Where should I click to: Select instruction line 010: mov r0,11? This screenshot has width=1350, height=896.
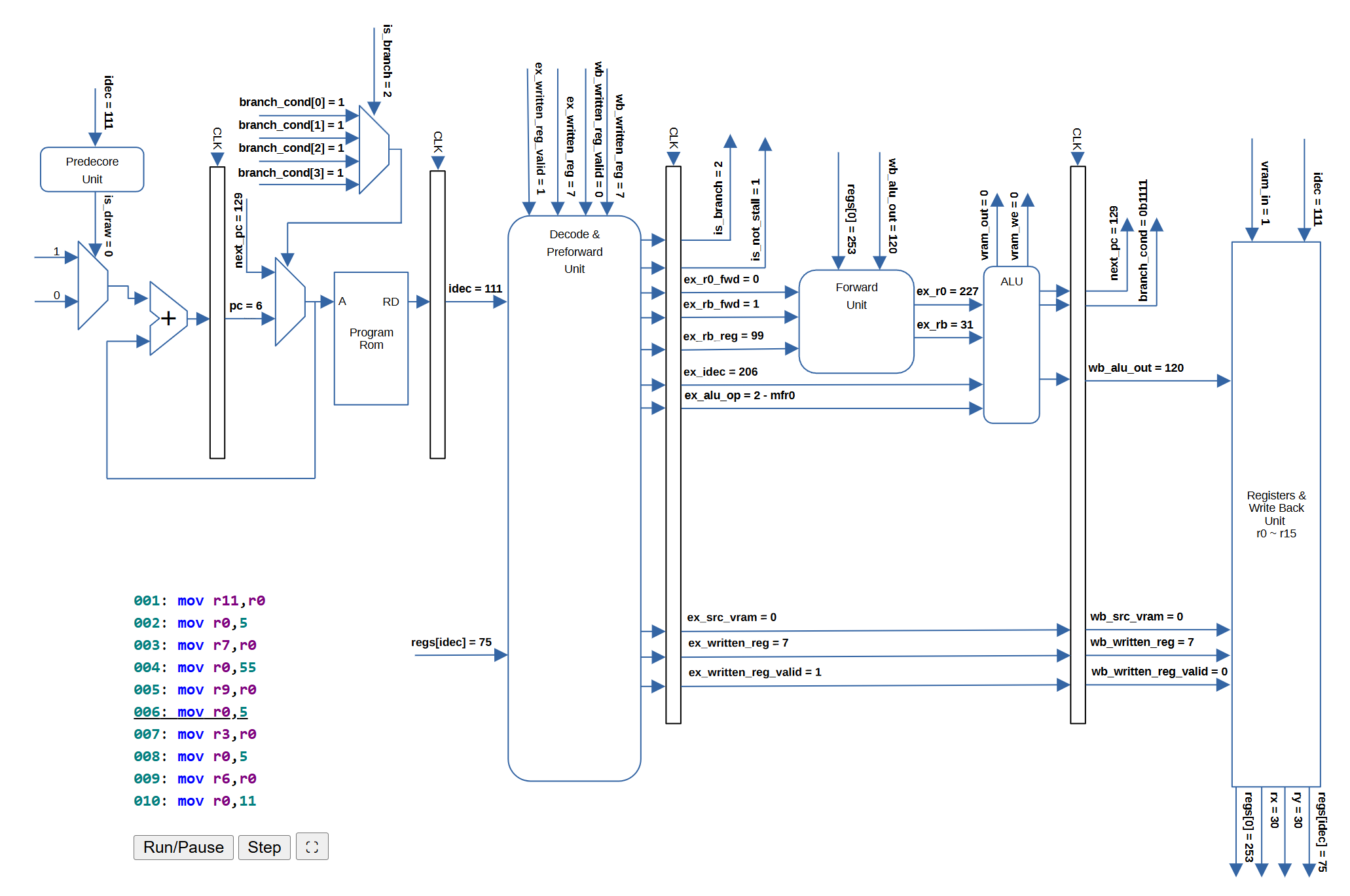pos(195,801)
